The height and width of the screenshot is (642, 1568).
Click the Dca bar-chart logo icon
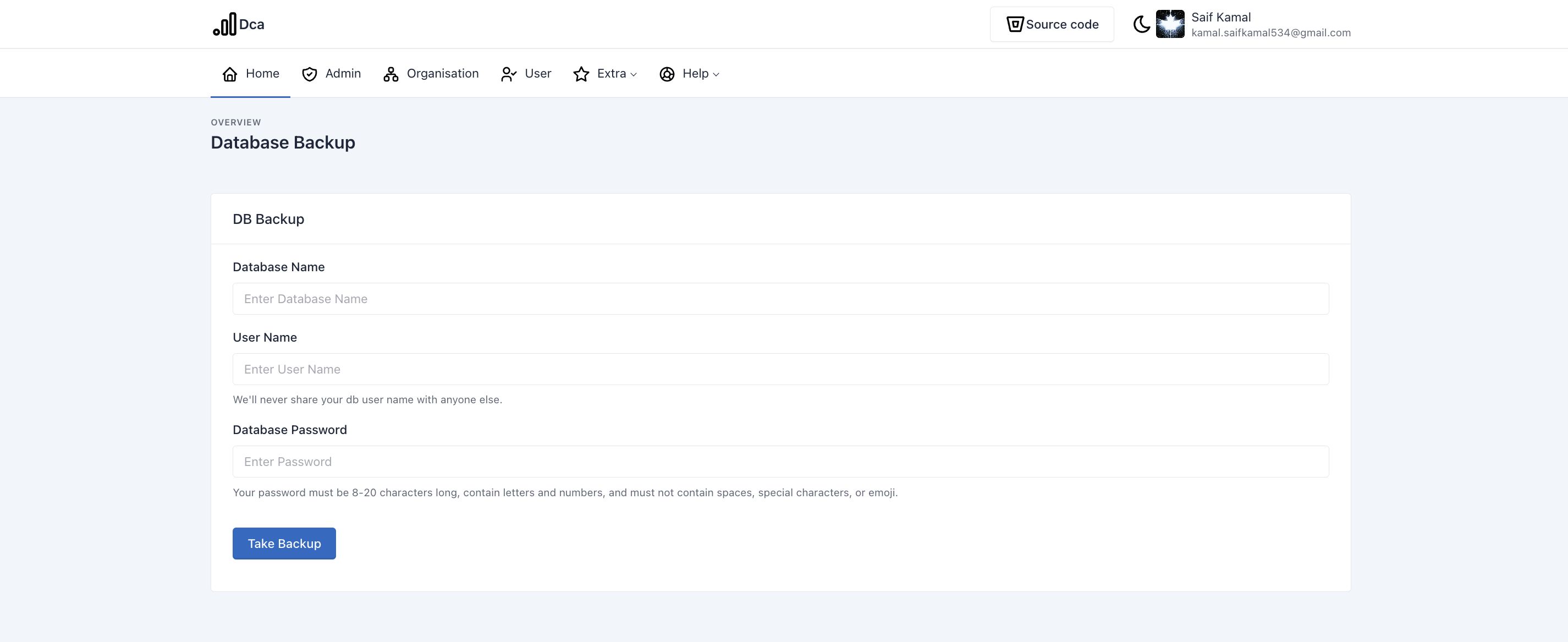click(224, 24)
